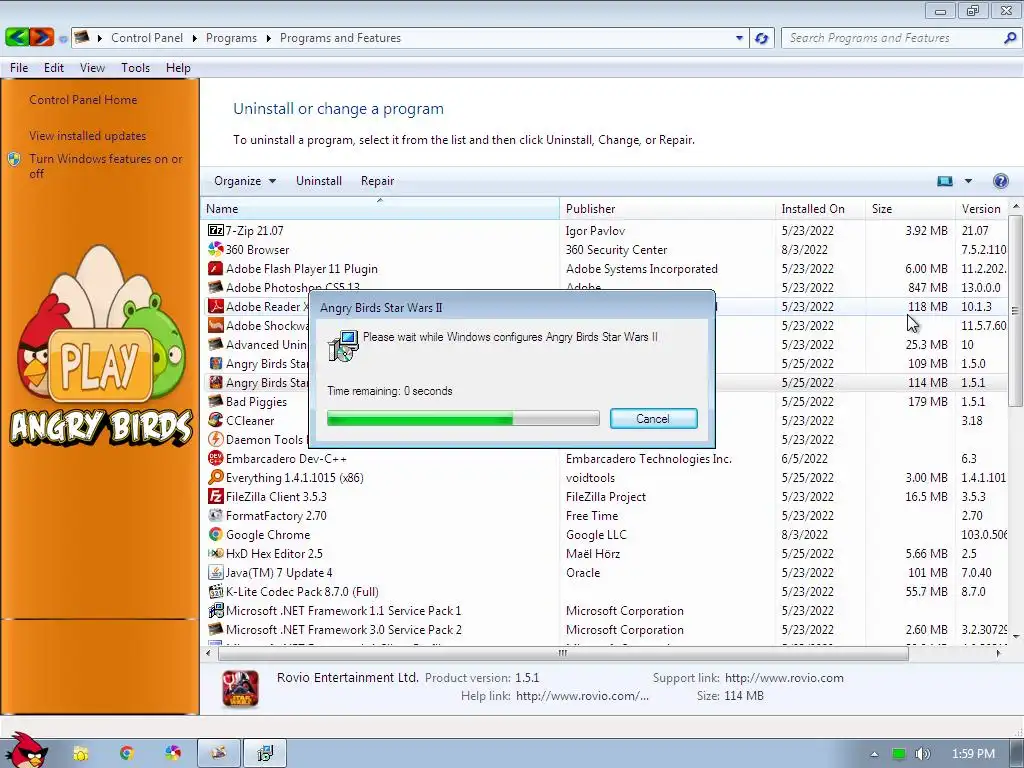Go back with the green arrow
The height and width of the screenshot is (768, 1024).
click(17, 37)
